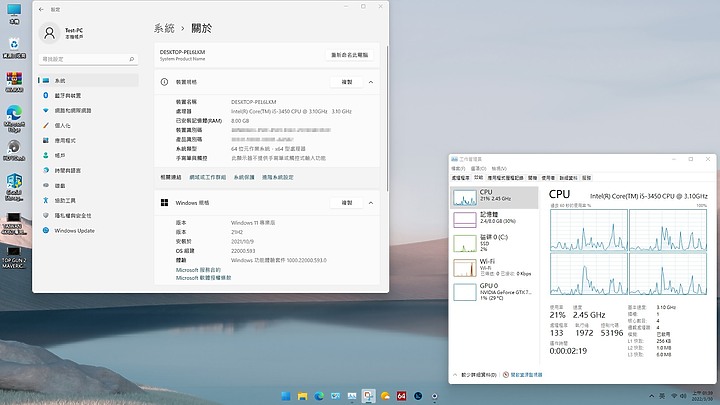Select the This PC (本機) desktop icon
Image resolution: width=720 pixels, height=405 pixels.
[x=14, y=14]
